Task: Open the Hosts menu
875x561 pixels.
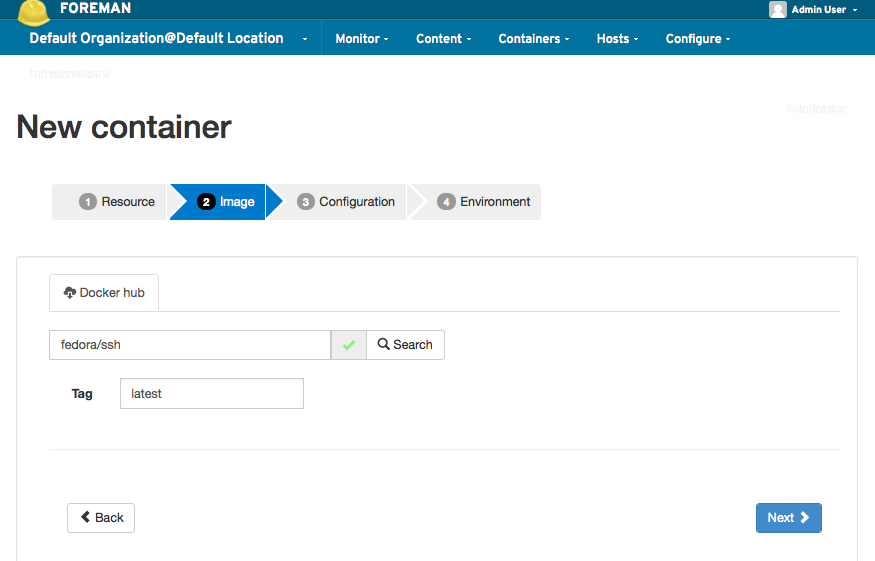Action: tap(617, 39)
